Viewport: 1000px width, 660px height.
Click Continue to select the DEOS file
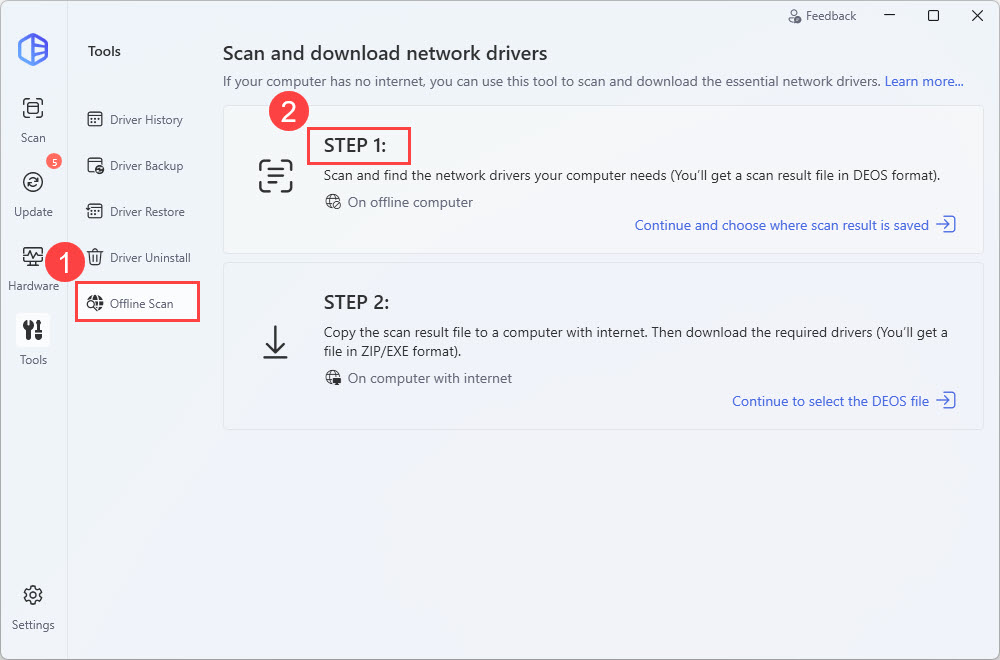[x=830, y=401]
